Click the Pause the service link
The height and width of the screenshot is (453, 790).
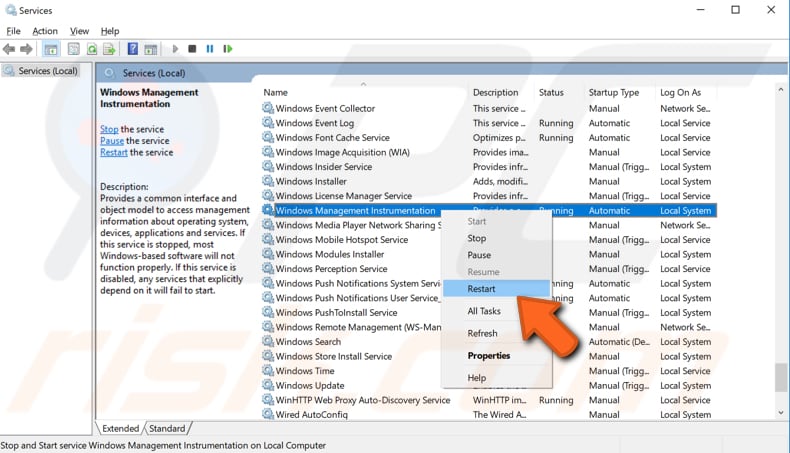[x=112, y=141]
